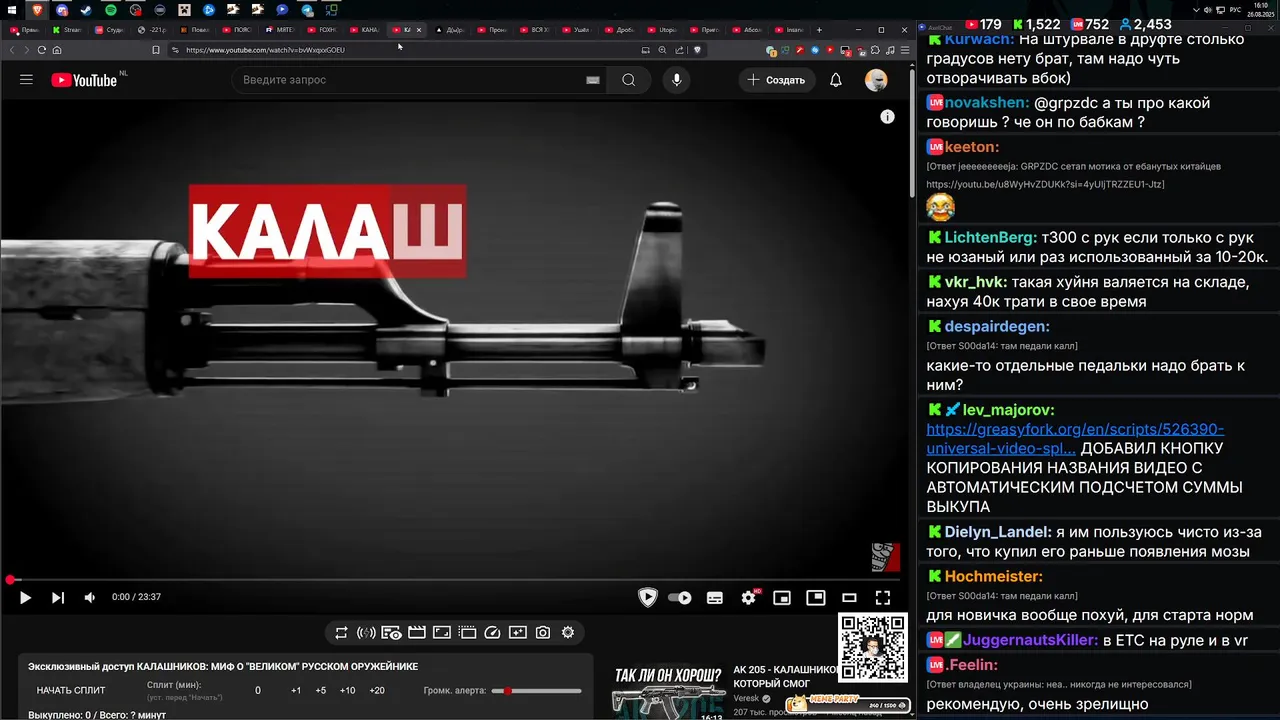Open Spotify from the taskbar
The width and height of the screenshot is (1280, 720).
tap(110, 10)
